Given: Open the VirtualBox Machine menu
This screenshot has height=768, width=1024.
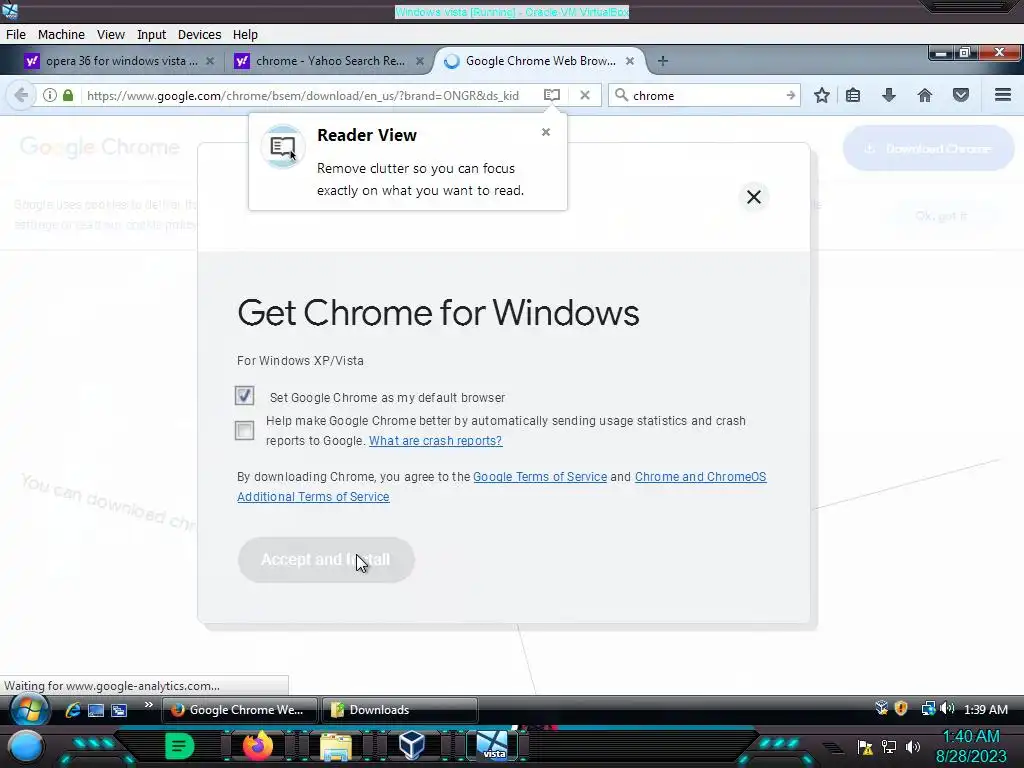Looking at the screenshot, I should [61, 35].
